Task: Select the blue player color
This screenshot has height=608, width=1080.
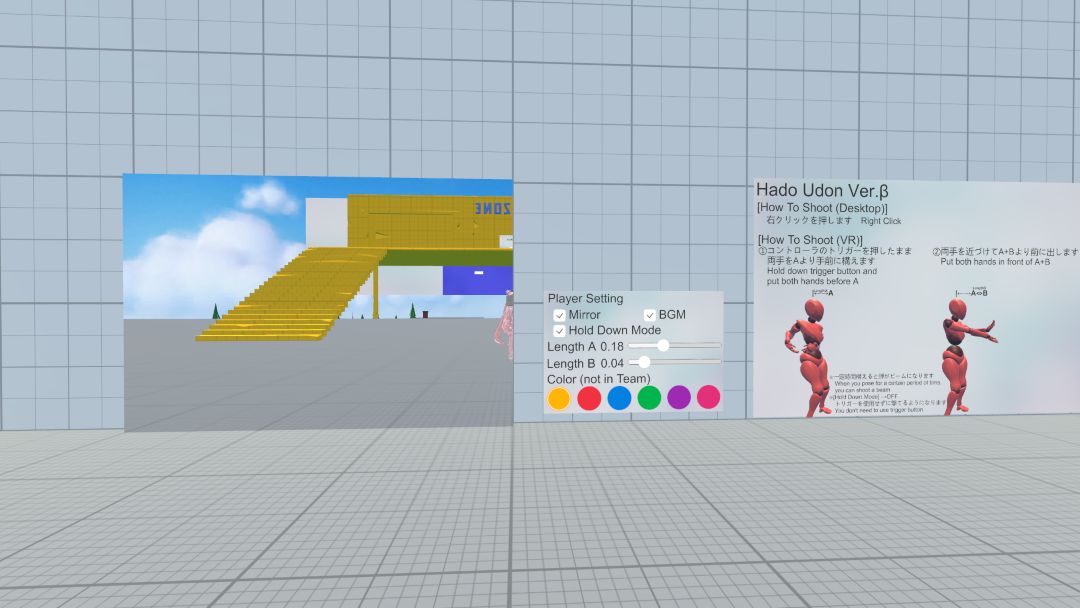Action: pyautogui.click(x=620, y=398)
